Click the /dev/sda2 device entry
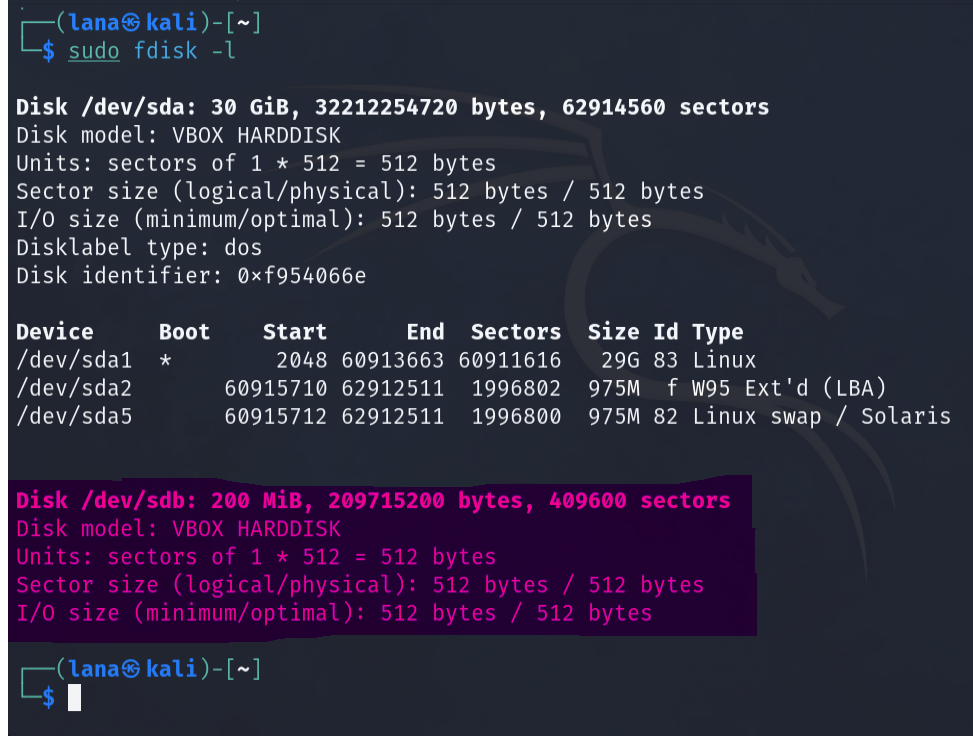 [74, 388]
